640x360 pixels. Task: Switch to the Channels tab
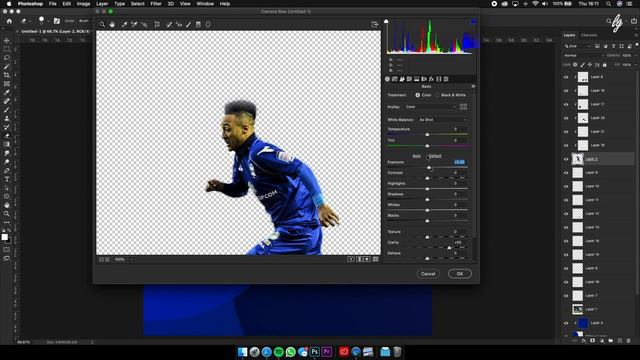point(589,35)
